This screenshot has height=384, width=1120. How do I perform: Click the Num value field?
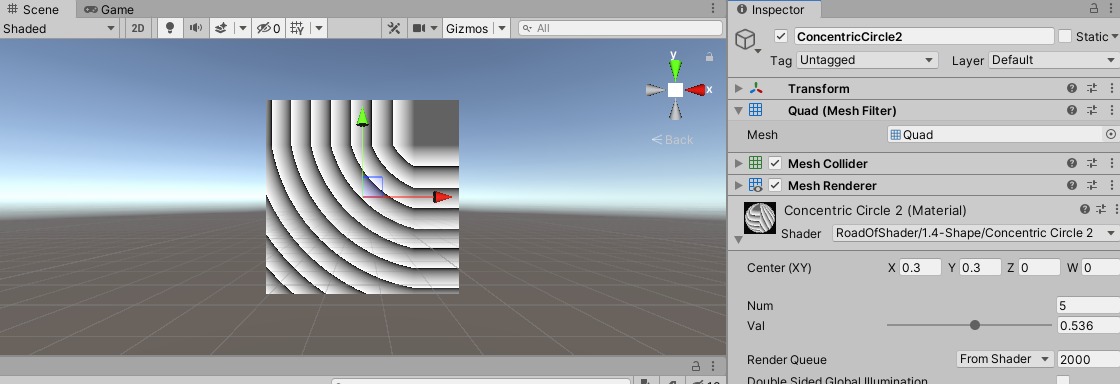(1089, 305)
